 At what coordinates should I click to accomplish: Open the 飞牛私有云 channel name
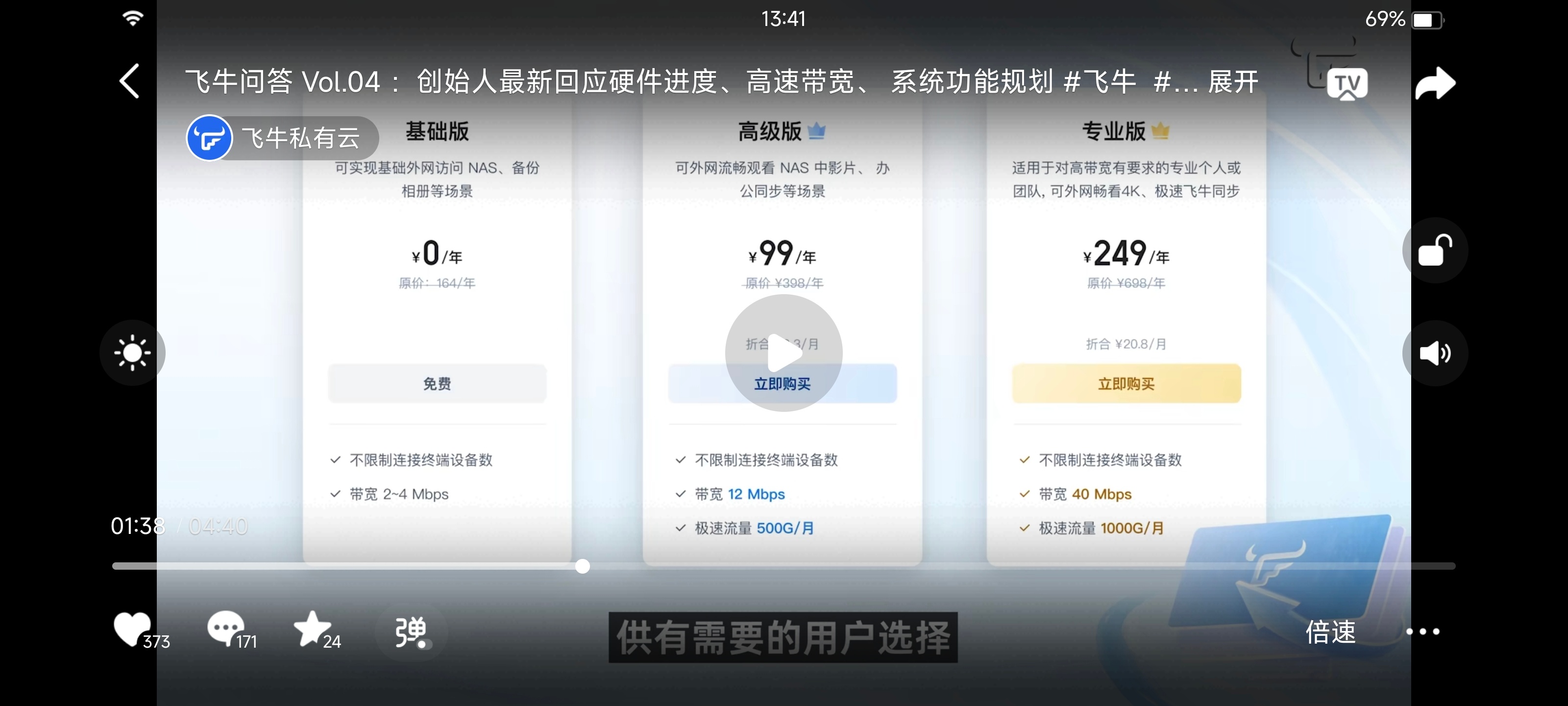coord(301,138)
